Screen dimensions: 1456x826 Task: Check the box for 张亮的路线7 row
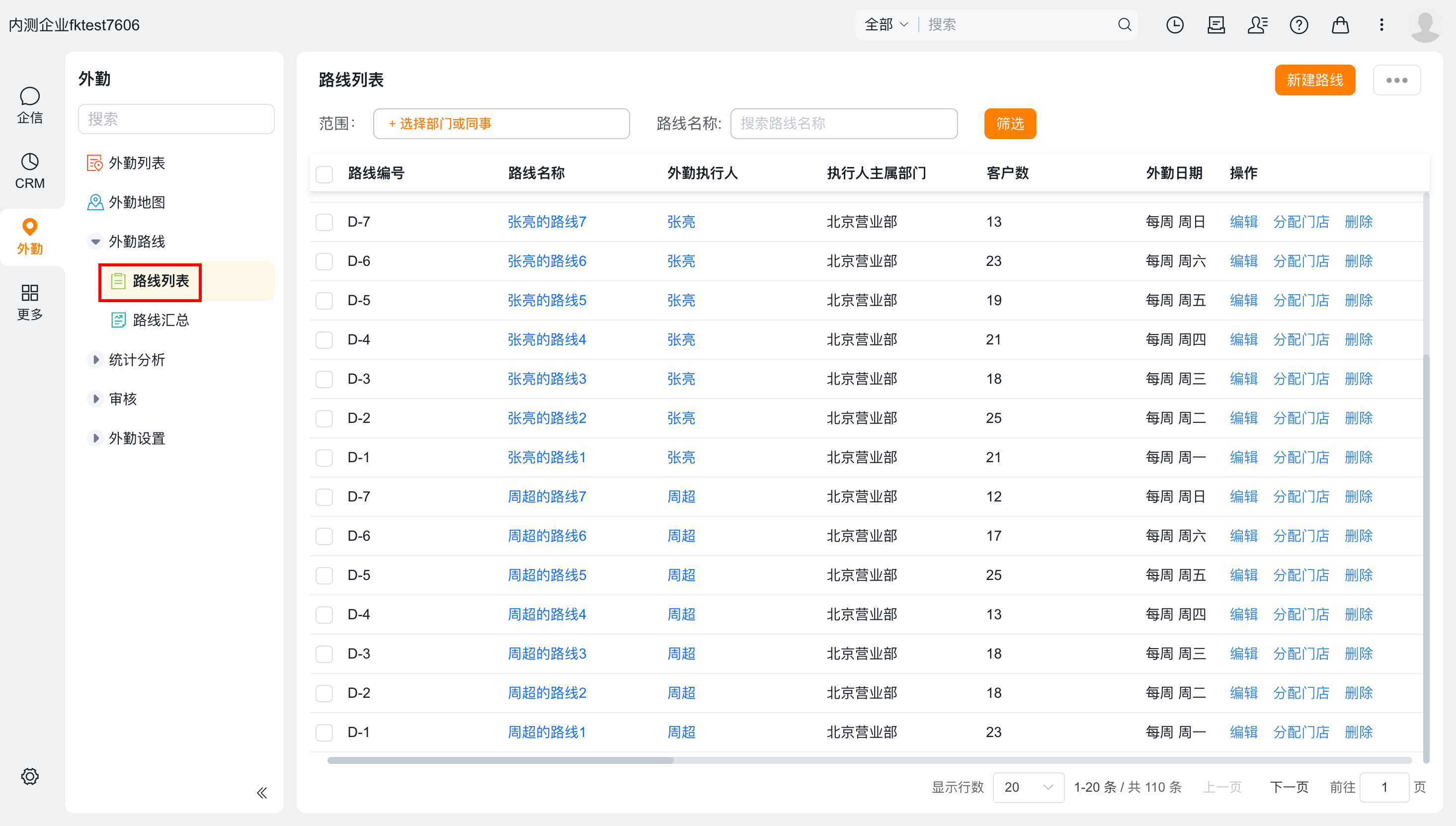coord(324,222)
